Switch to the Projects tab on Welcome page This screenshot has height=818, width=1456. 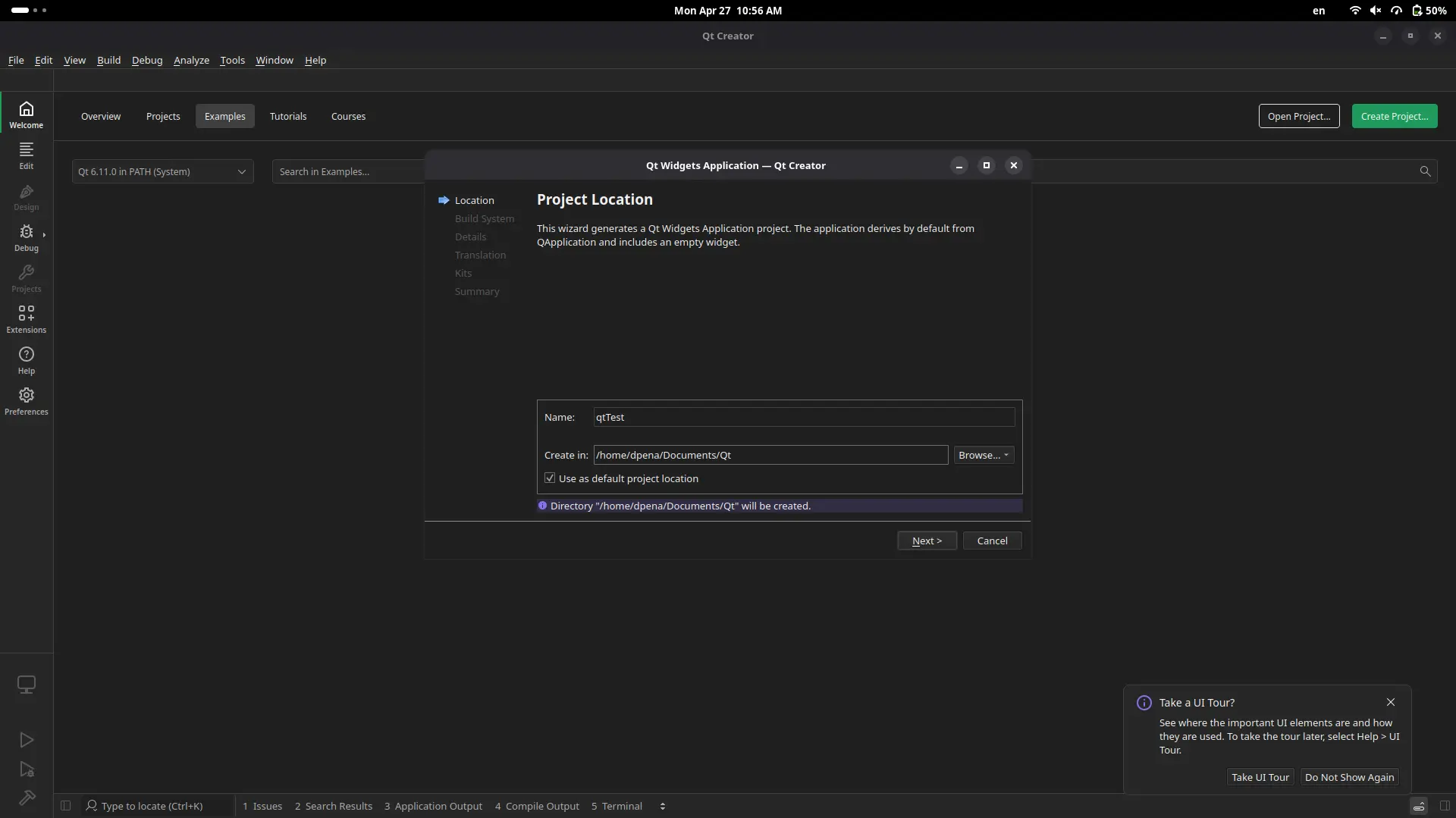[x=163, y=116]
